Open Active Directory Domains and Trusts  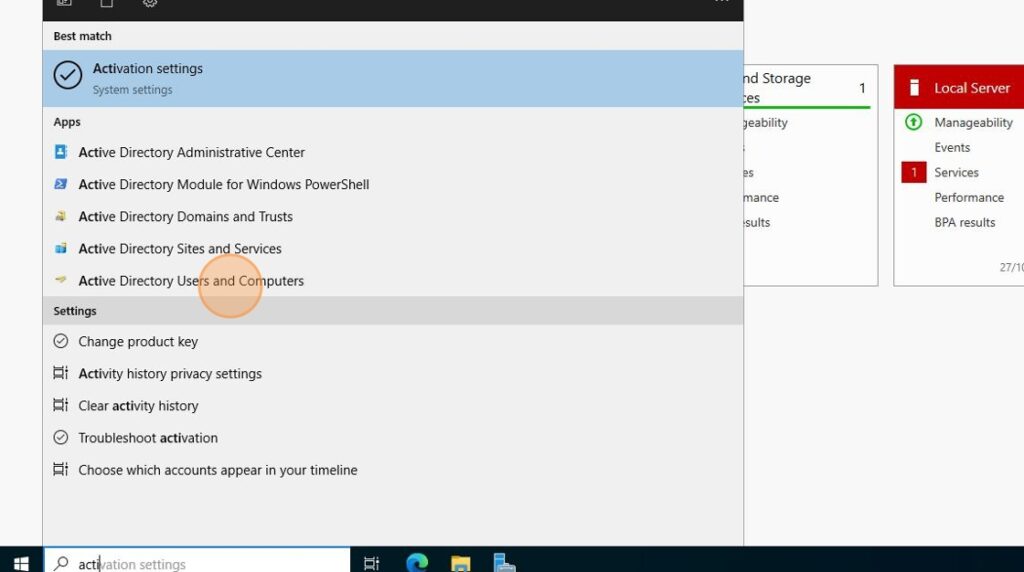point(392,216)
